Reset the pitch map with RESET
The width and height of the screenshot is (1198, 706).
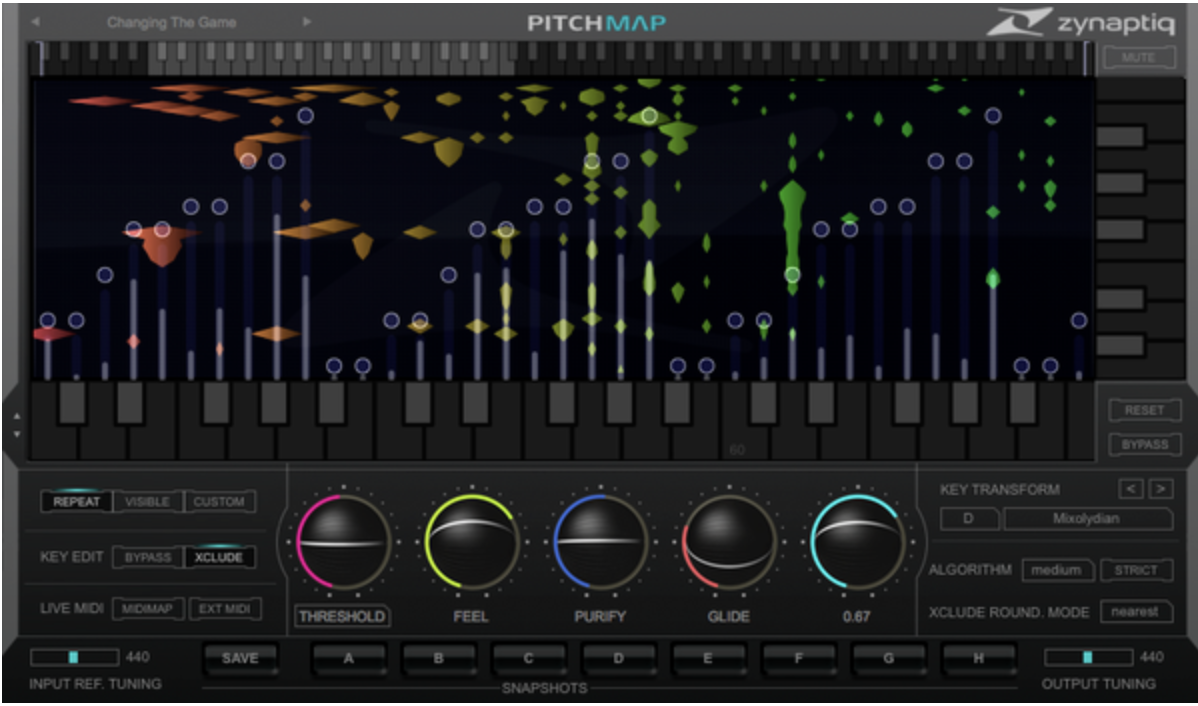(x=1144, y=410)
